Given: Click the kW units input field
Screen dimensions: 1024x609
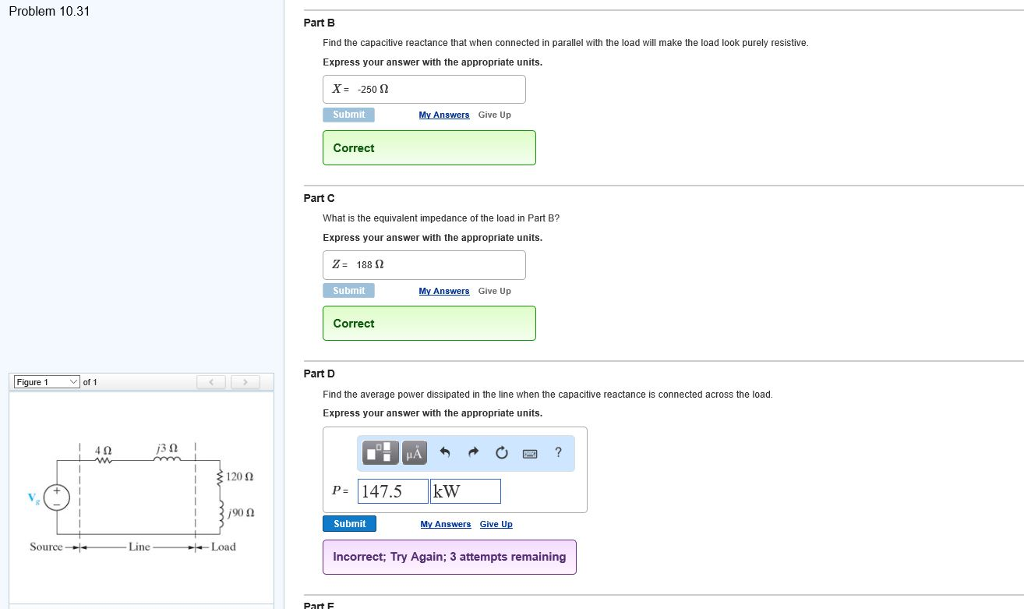Looking at the screenshot, I should pos(465,491).
